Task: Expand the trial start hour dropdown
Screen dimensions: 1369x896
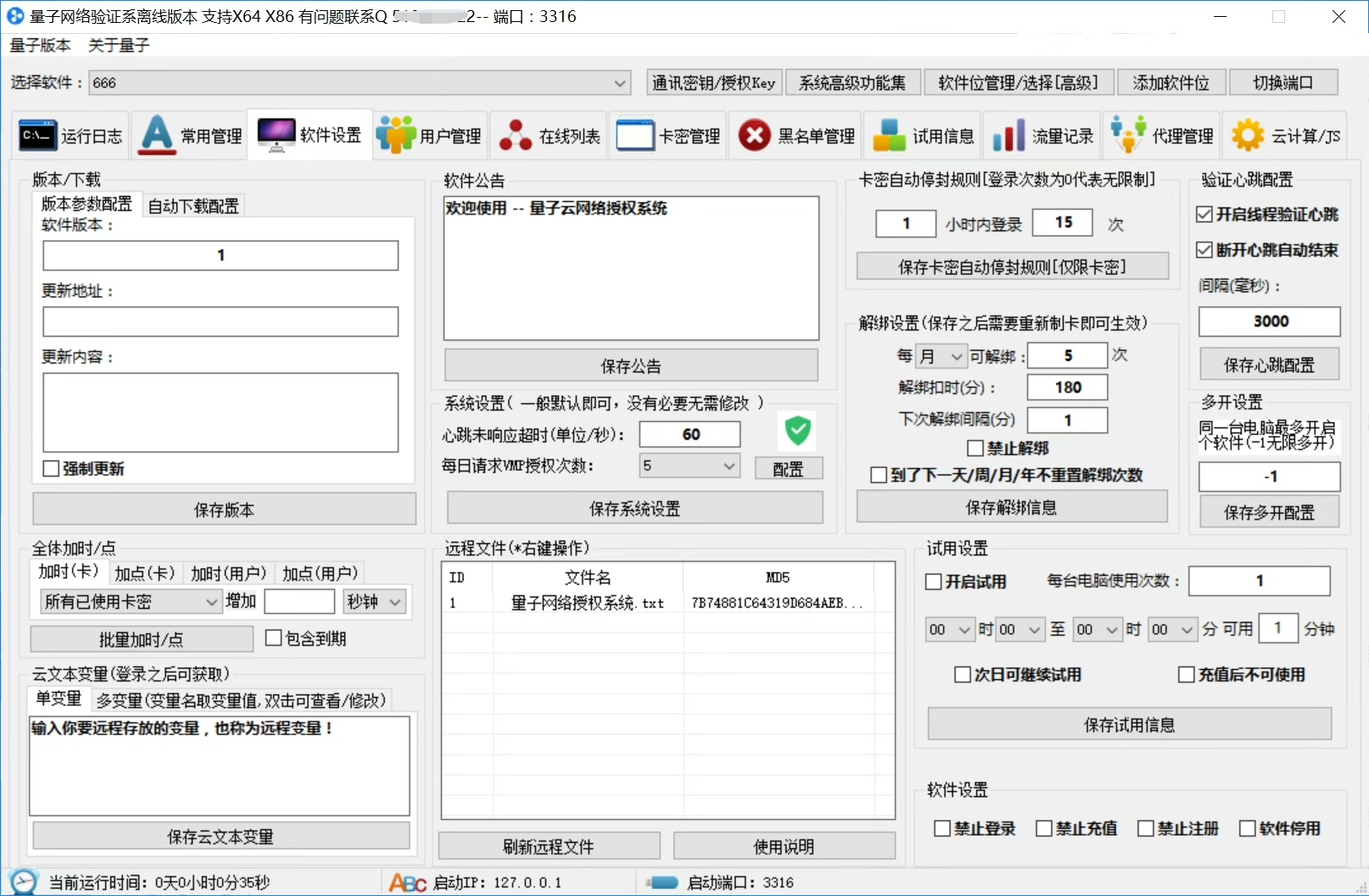Action: 949,629
